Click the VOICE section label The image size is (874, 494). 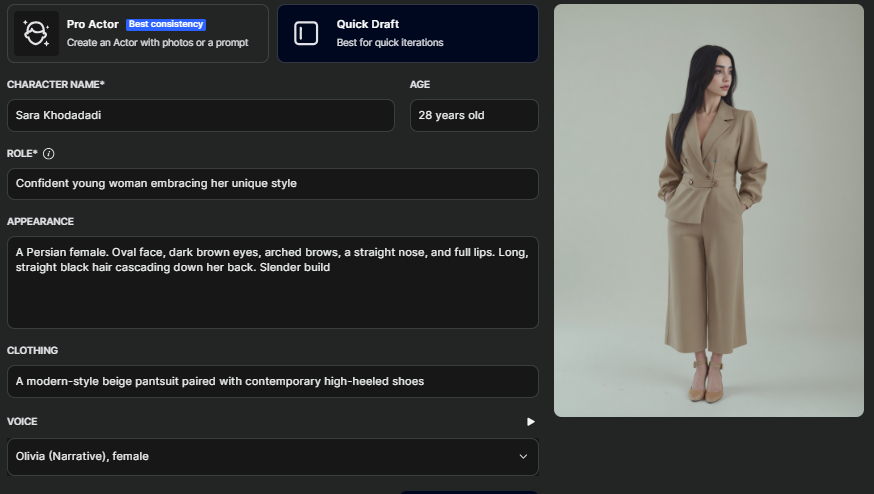click(x=22, y=422)
